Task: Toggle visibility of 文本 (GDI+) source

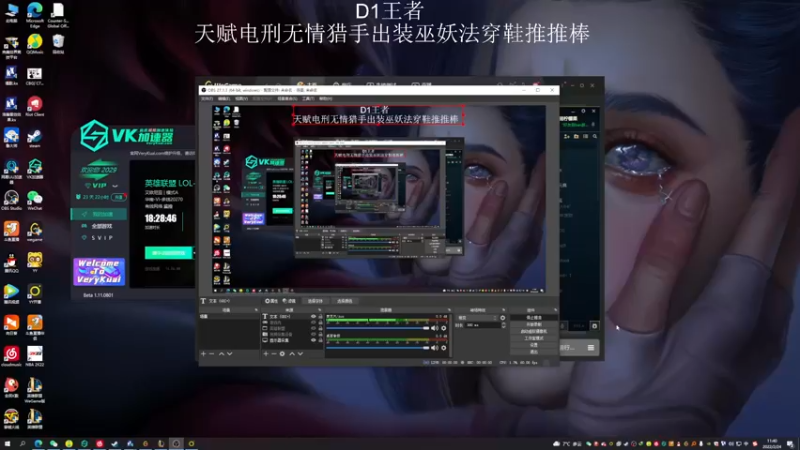Action: 313,316
